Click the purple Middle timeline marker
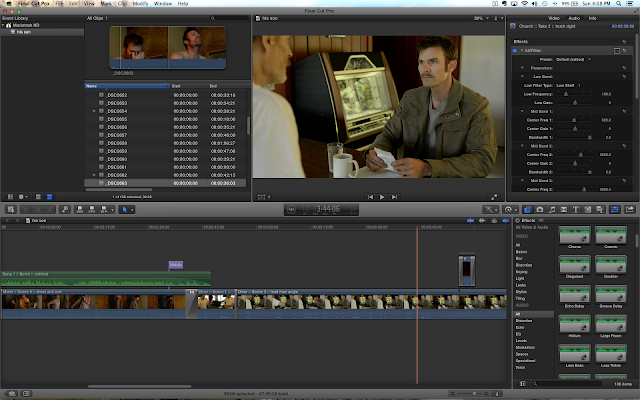Image resolution: width=640 pixels, height=400 pixels. click(176, 265)
